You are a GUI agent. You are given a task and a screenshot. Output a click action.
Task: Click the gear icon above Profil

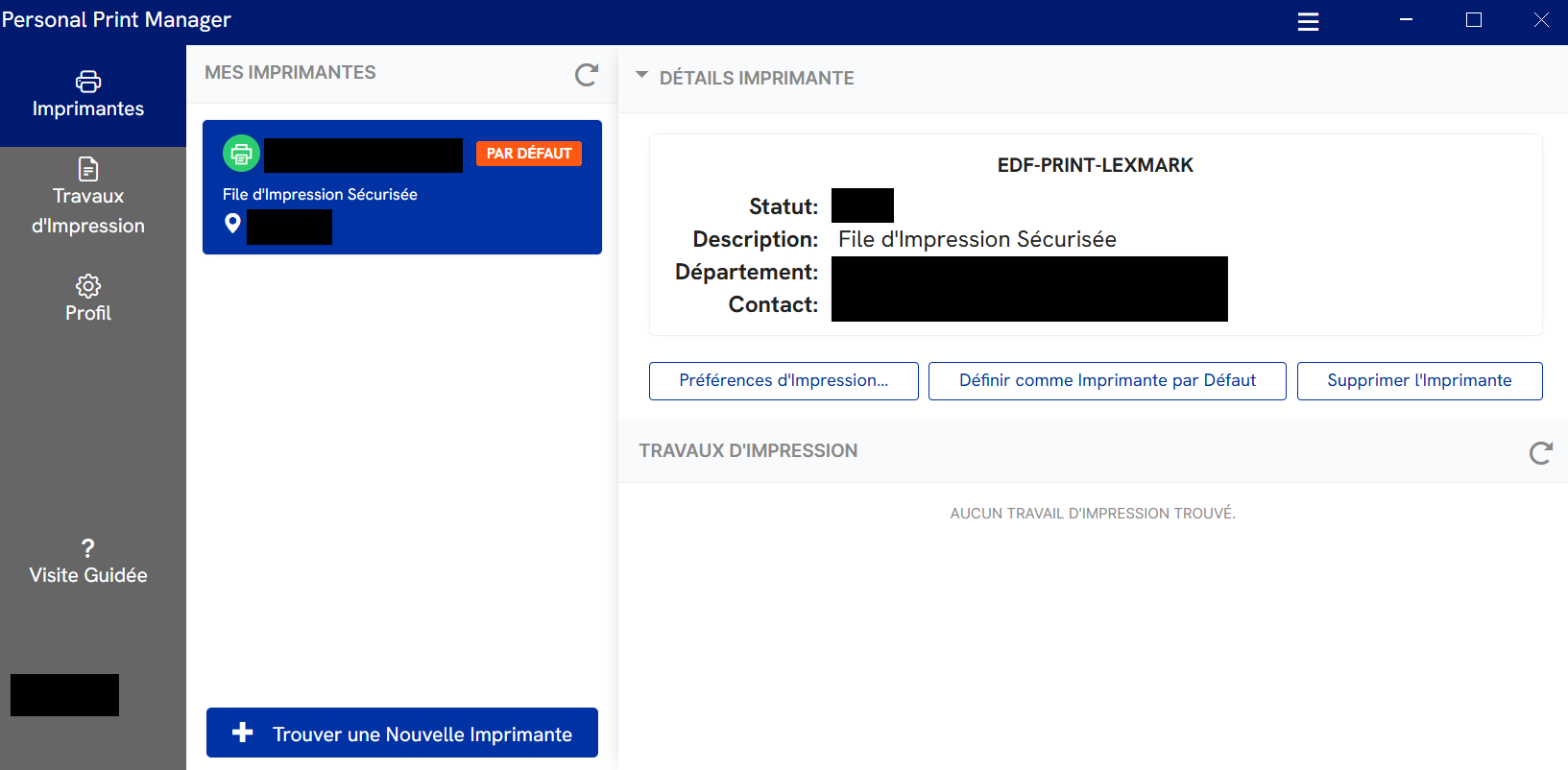coord(88,286)
